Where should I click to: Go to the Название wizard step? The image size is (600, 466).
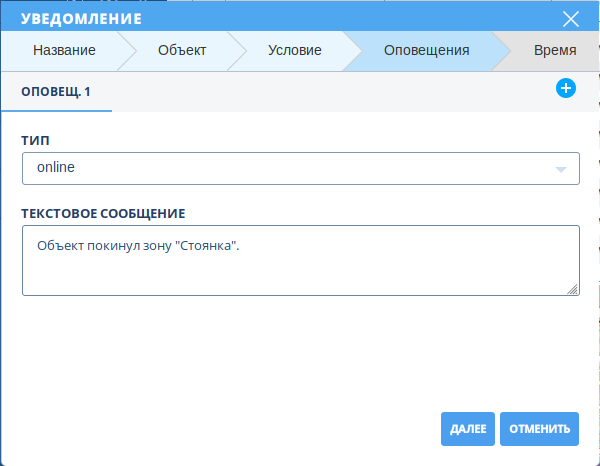pos(64,50)
